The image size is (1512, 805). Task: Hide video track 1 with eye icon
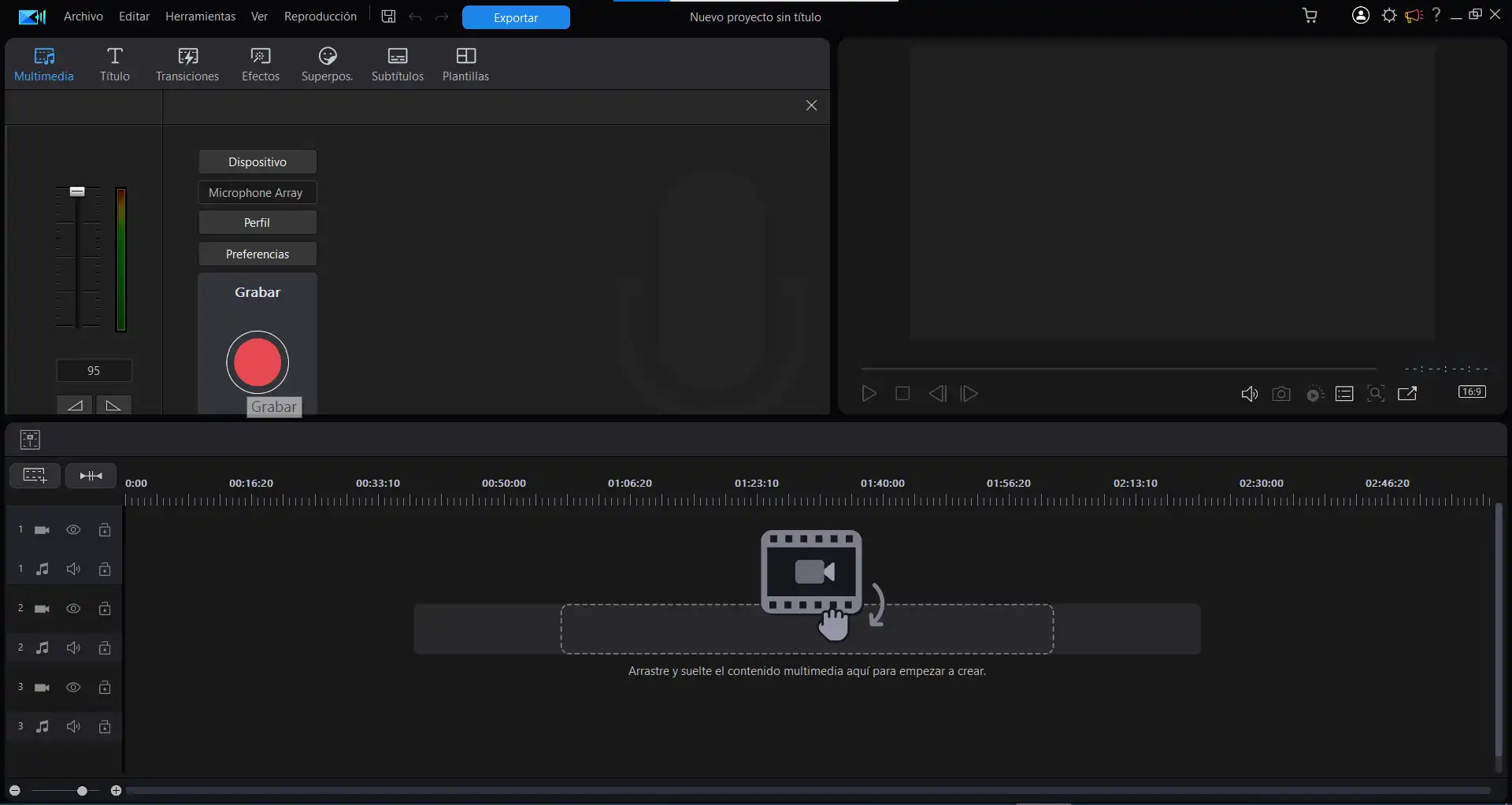pyautogui.click(x=73, y=530)
